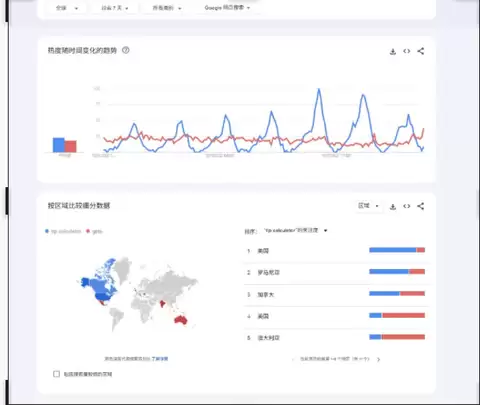Enable the include low search volume regions checkbox
The height and width of the screenshot is (405, 480).
tap(56, 374)
